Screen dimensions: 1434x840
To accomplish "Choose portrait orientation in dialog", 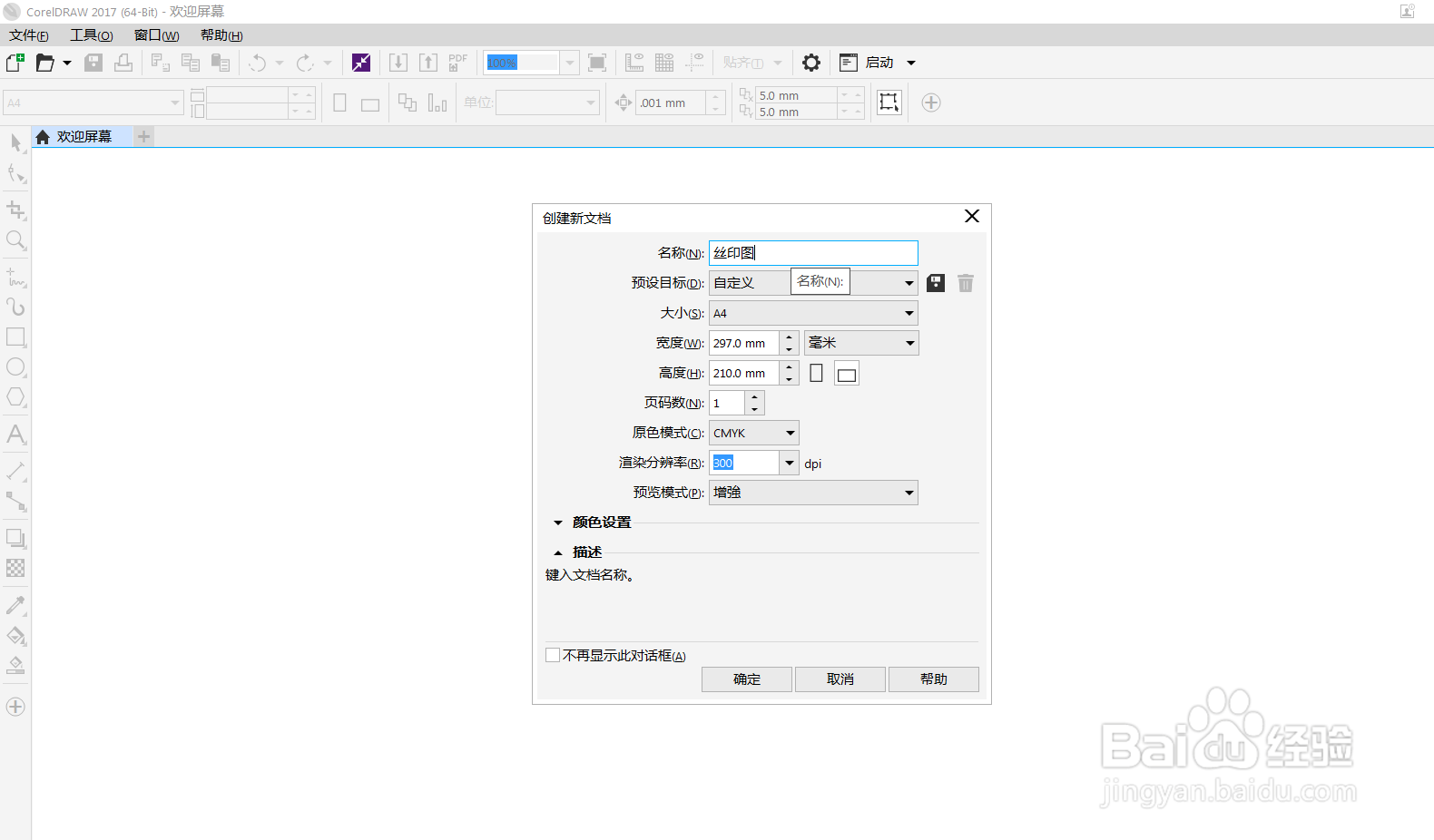I will click(816, 373).
